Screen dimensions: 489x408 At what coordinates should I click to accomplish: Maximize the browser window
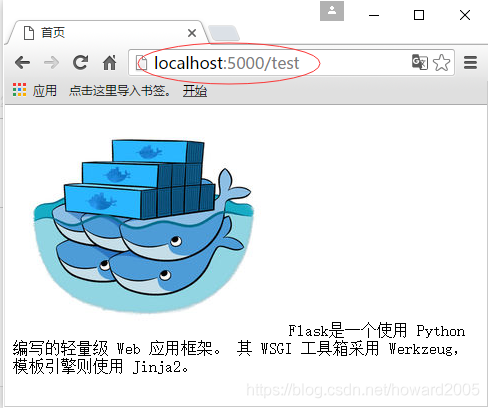(419, 15)
